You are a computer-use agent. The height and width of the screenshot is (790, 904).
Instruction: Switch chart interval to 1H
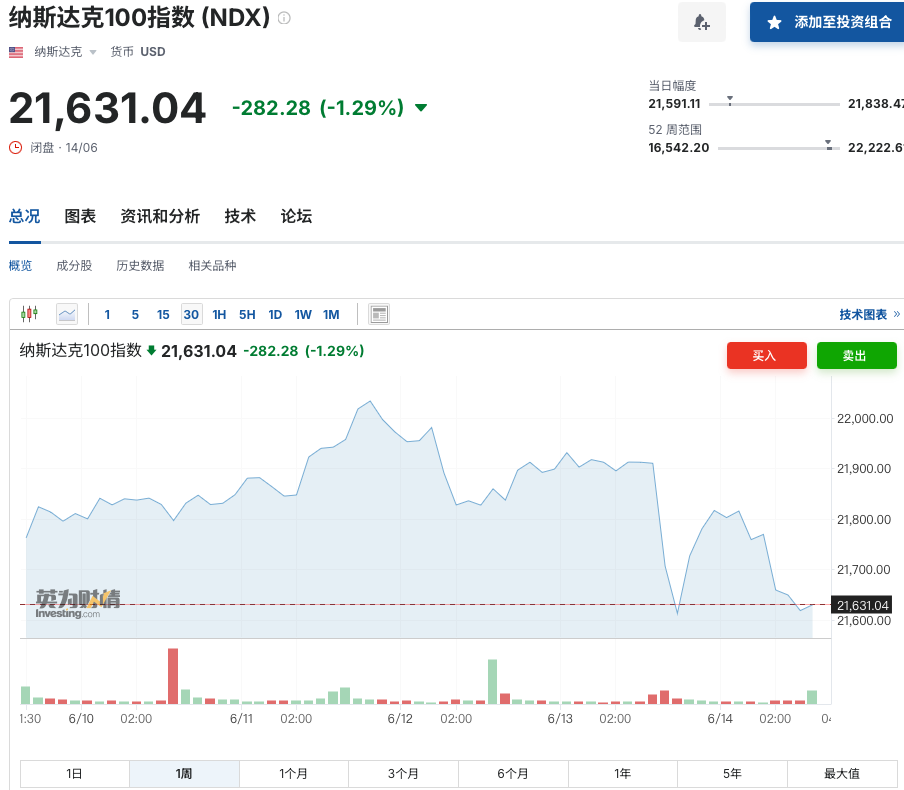pos(219,314)
